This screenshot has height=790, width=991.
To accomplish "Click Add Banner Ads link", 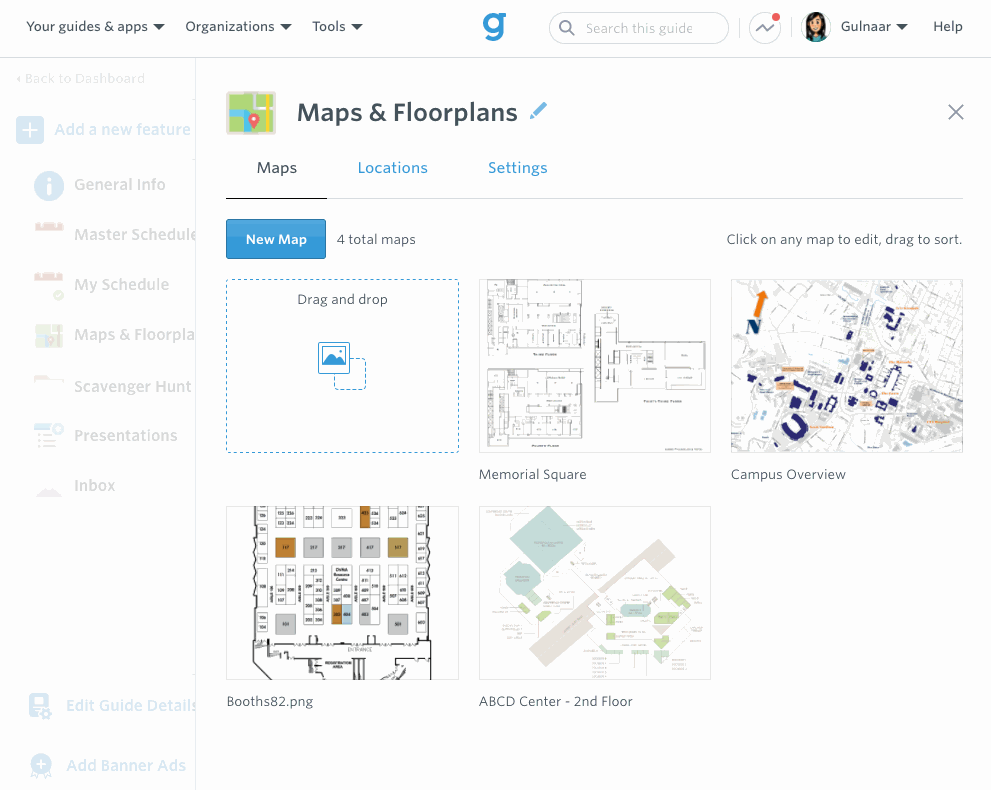I will click(x=126, y=765).
